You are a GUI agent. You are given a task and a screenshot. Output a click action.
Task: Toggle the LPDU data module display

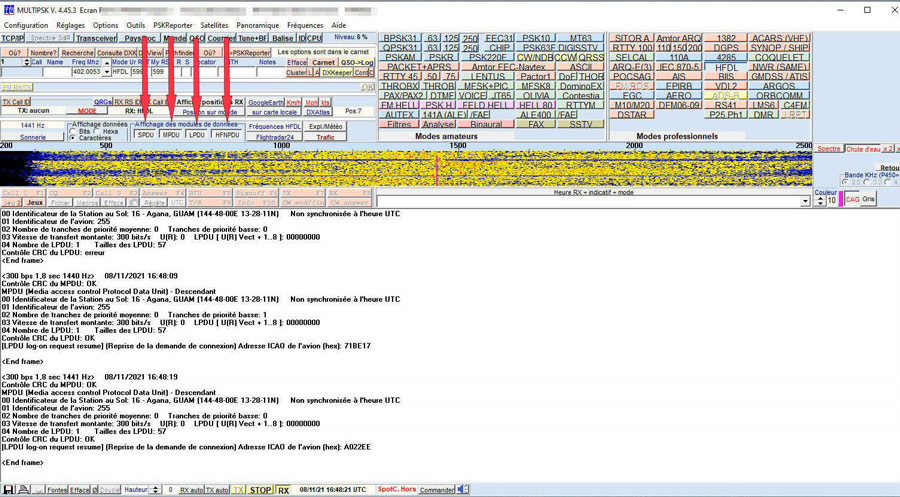197,135
